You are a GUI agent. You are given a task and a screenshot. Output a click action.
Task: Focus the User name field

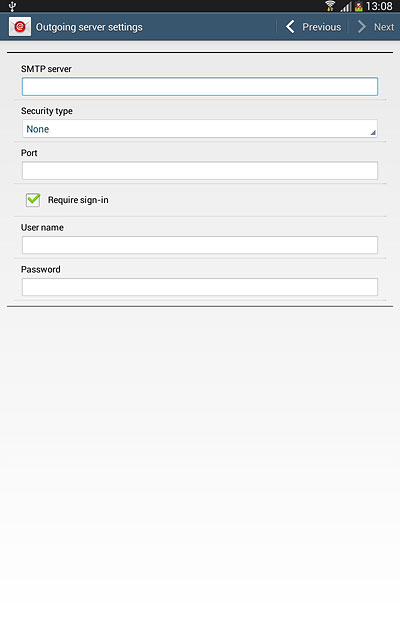pos(200,245)
